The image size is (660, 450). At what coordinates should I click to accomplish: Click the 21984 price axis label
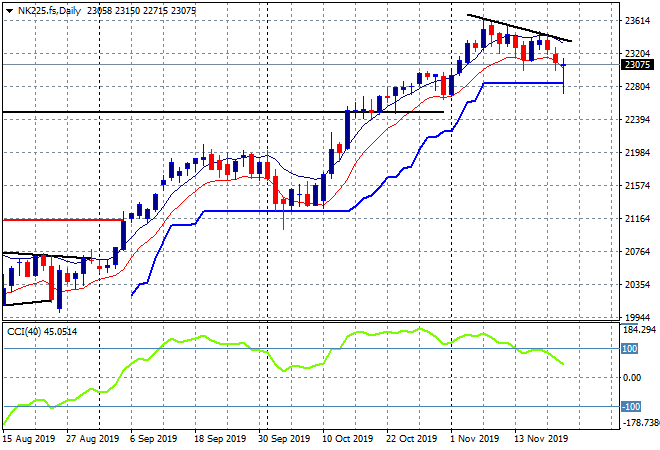[638, 153]
